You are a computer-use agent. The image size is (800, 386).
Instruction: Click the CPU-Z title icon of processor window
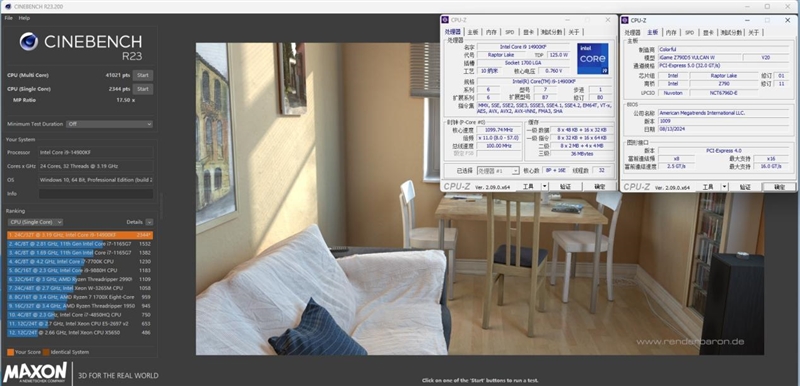[x=446, y=20]
